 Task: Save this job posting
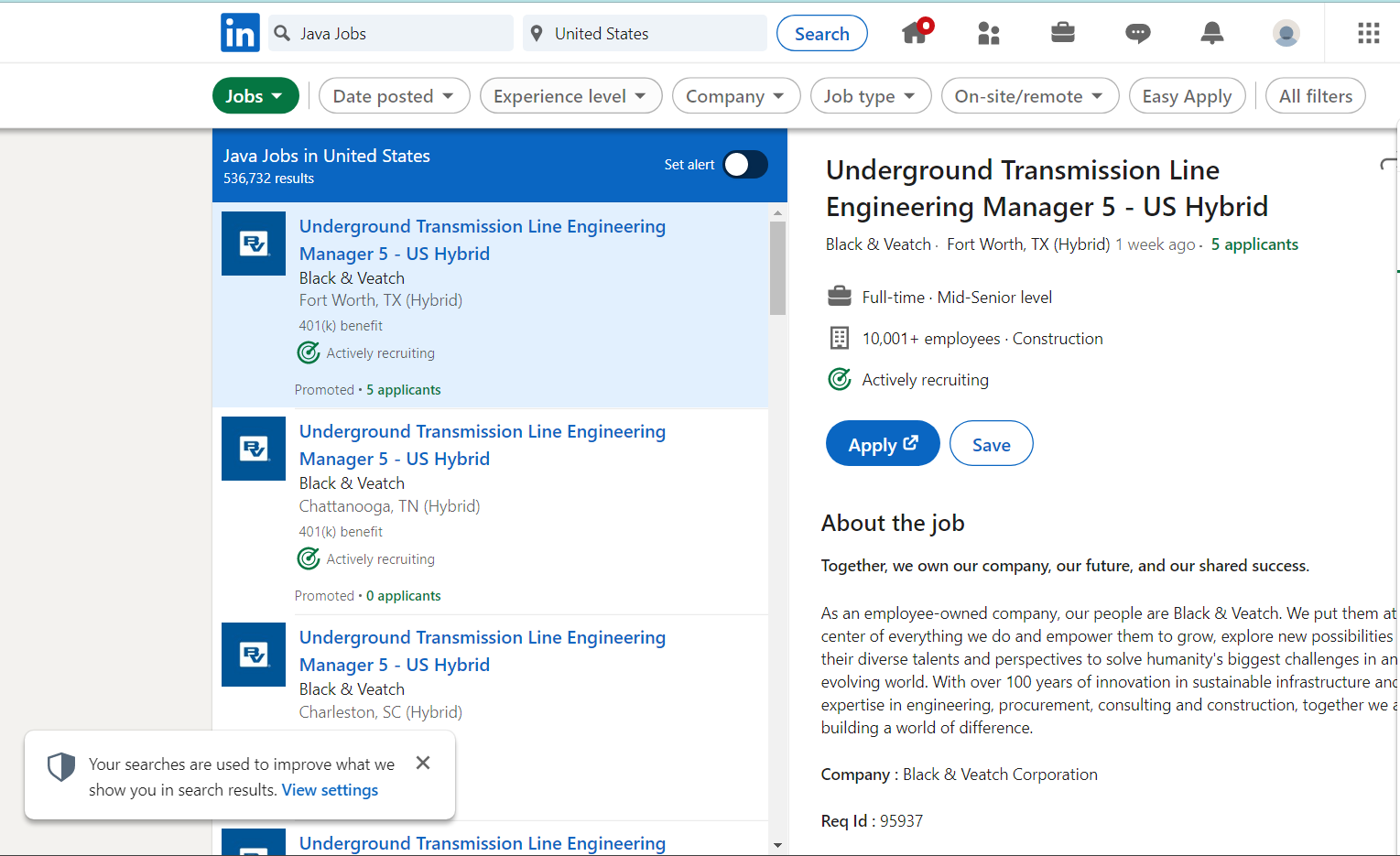click(x=992, y=444)
